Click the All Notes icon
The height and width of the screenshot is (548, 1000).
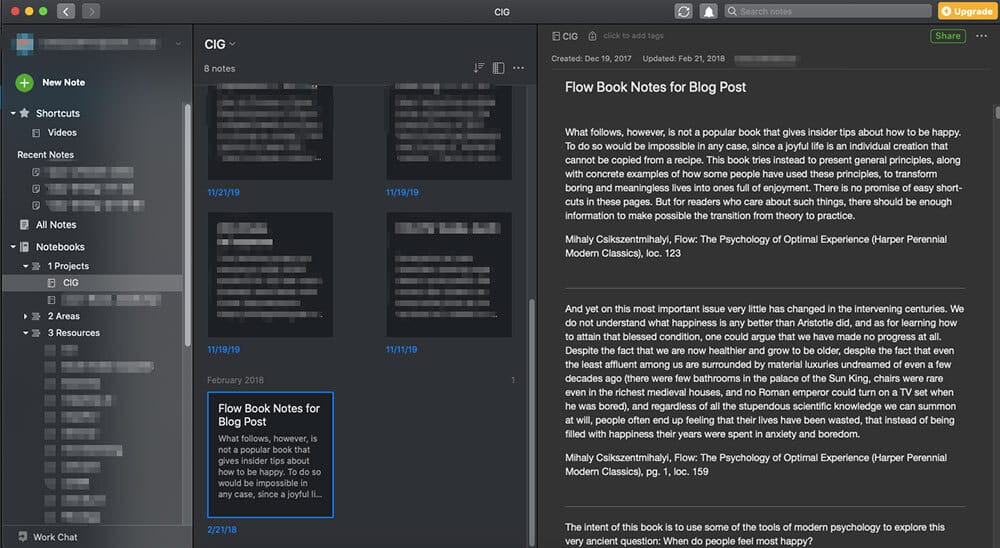click(24, 225)
